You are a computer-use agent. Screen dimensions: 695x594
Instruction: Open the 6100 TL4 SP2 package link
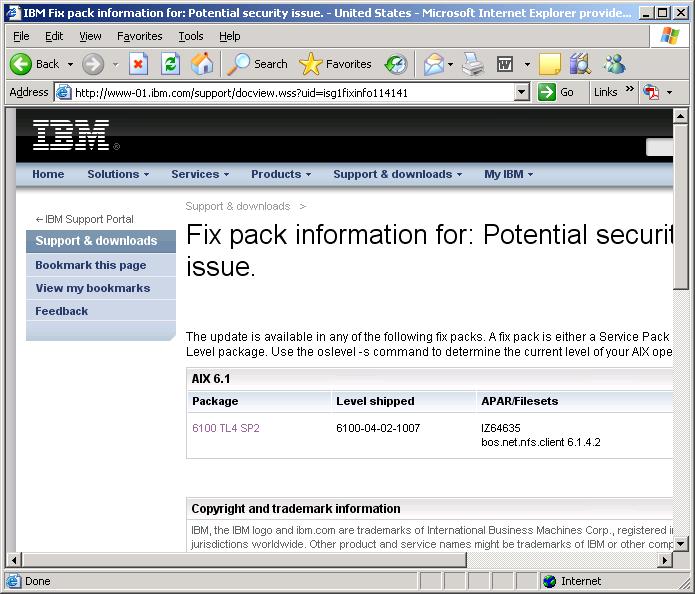(226, 428)
